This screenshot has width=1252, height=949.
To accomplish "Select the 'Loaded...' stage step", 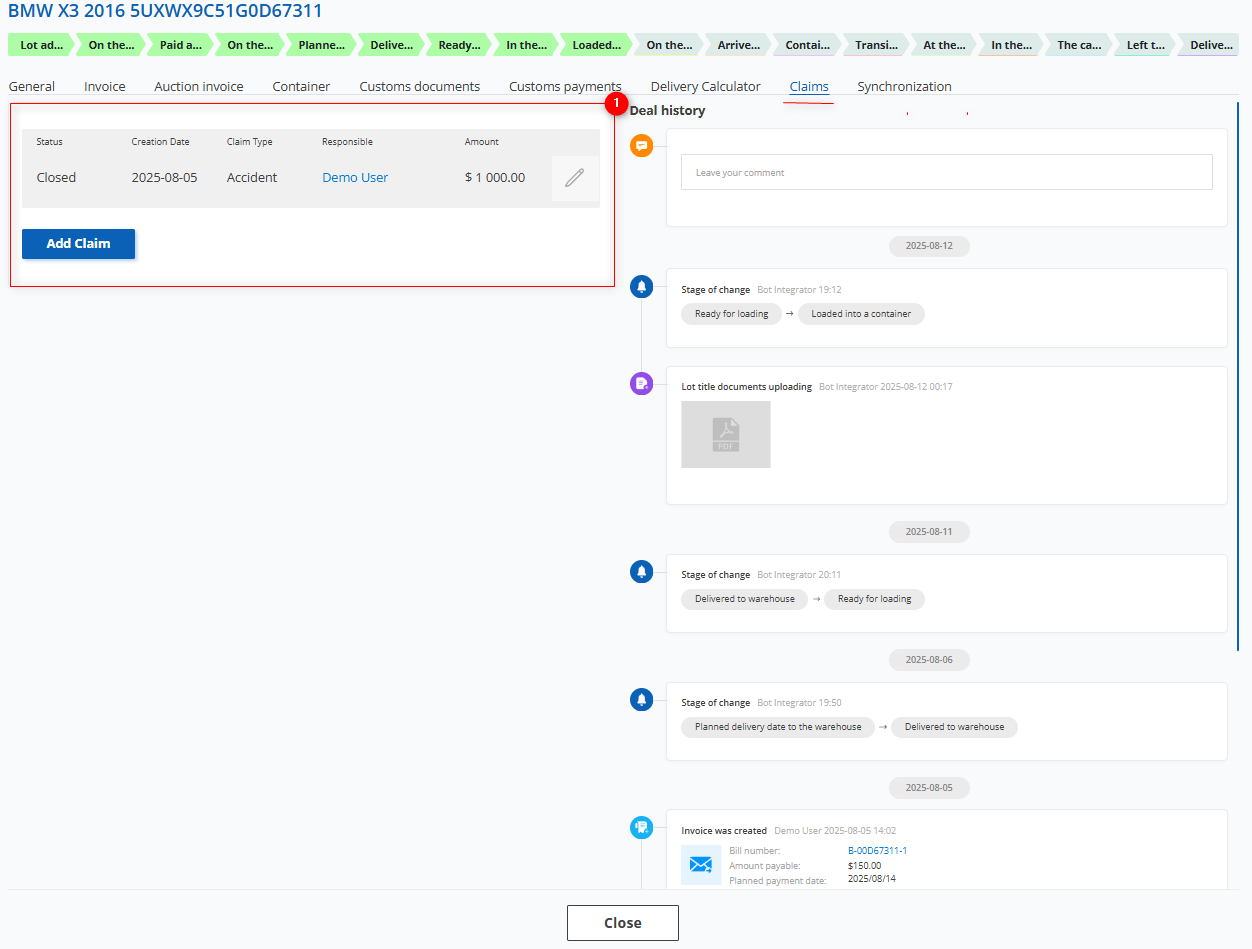I will 597,45.
